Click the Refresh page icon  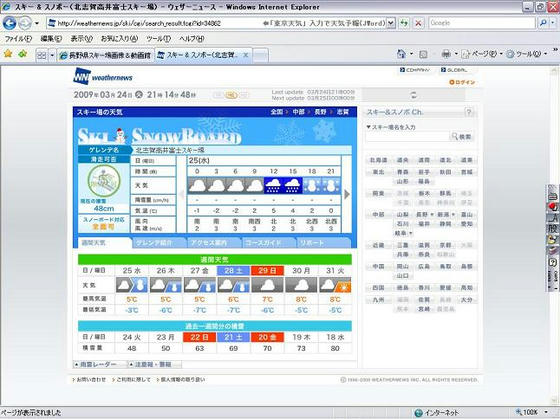click(404, 23)
